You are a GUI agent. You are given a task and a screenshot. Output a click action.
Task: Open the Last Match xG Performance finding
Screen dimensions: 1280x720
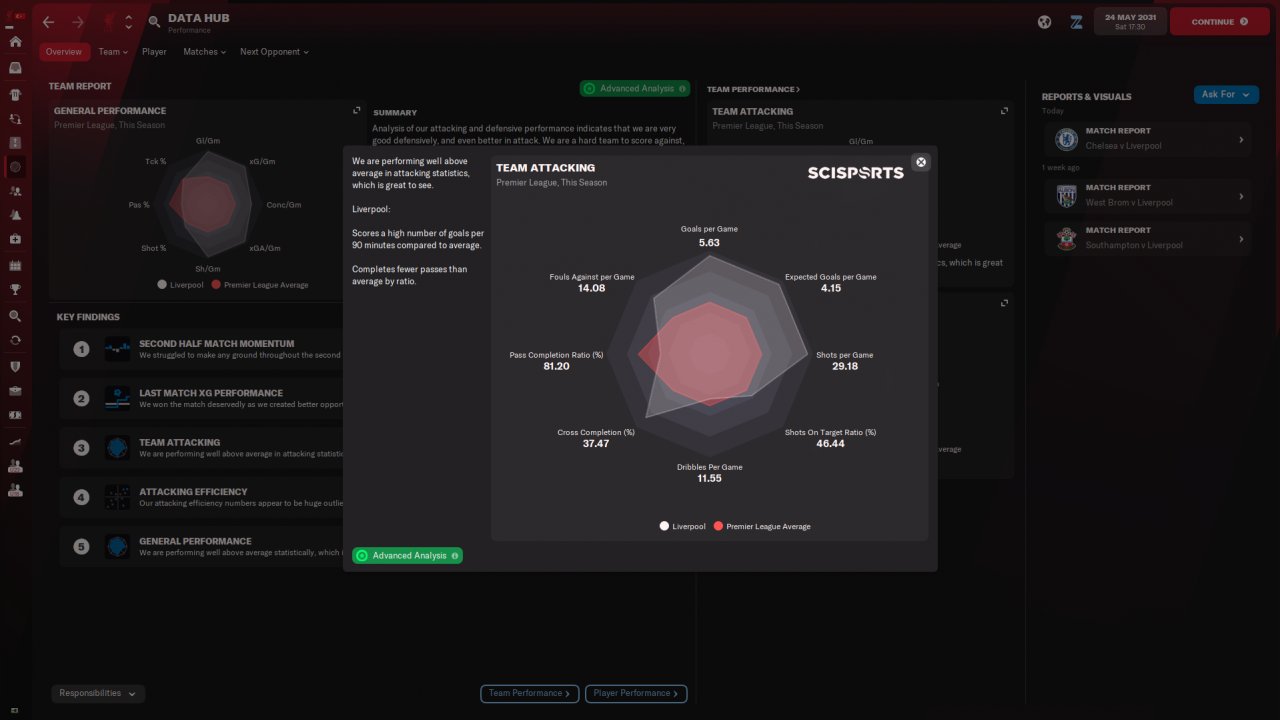(200, 399)
